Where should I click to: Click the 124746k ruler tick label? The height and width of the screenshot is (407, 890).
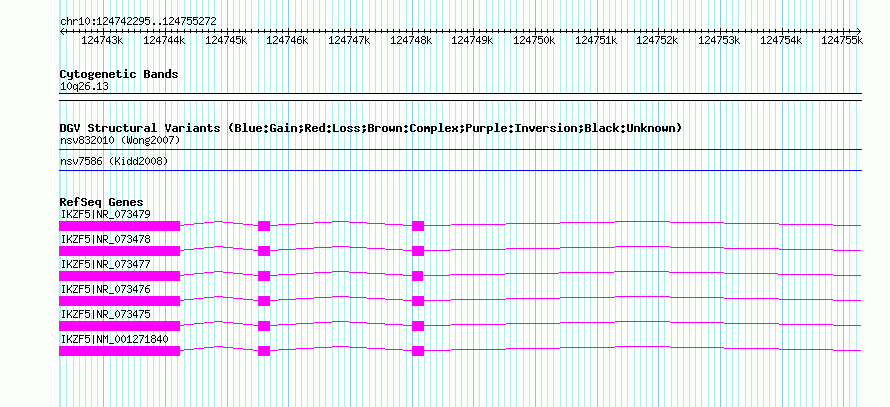click(x=287, y=40)
